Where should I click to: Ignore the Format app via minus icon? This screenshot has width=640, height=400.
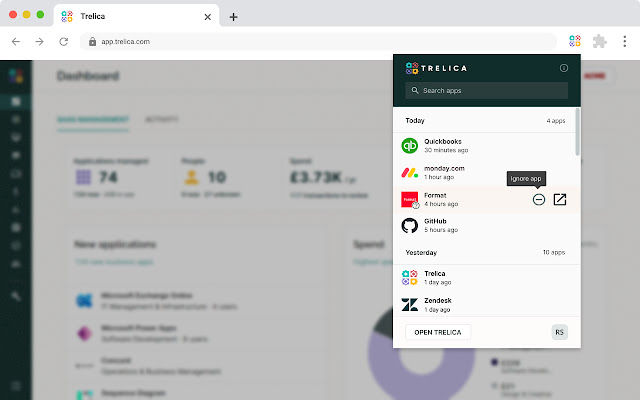pos(539,199)
